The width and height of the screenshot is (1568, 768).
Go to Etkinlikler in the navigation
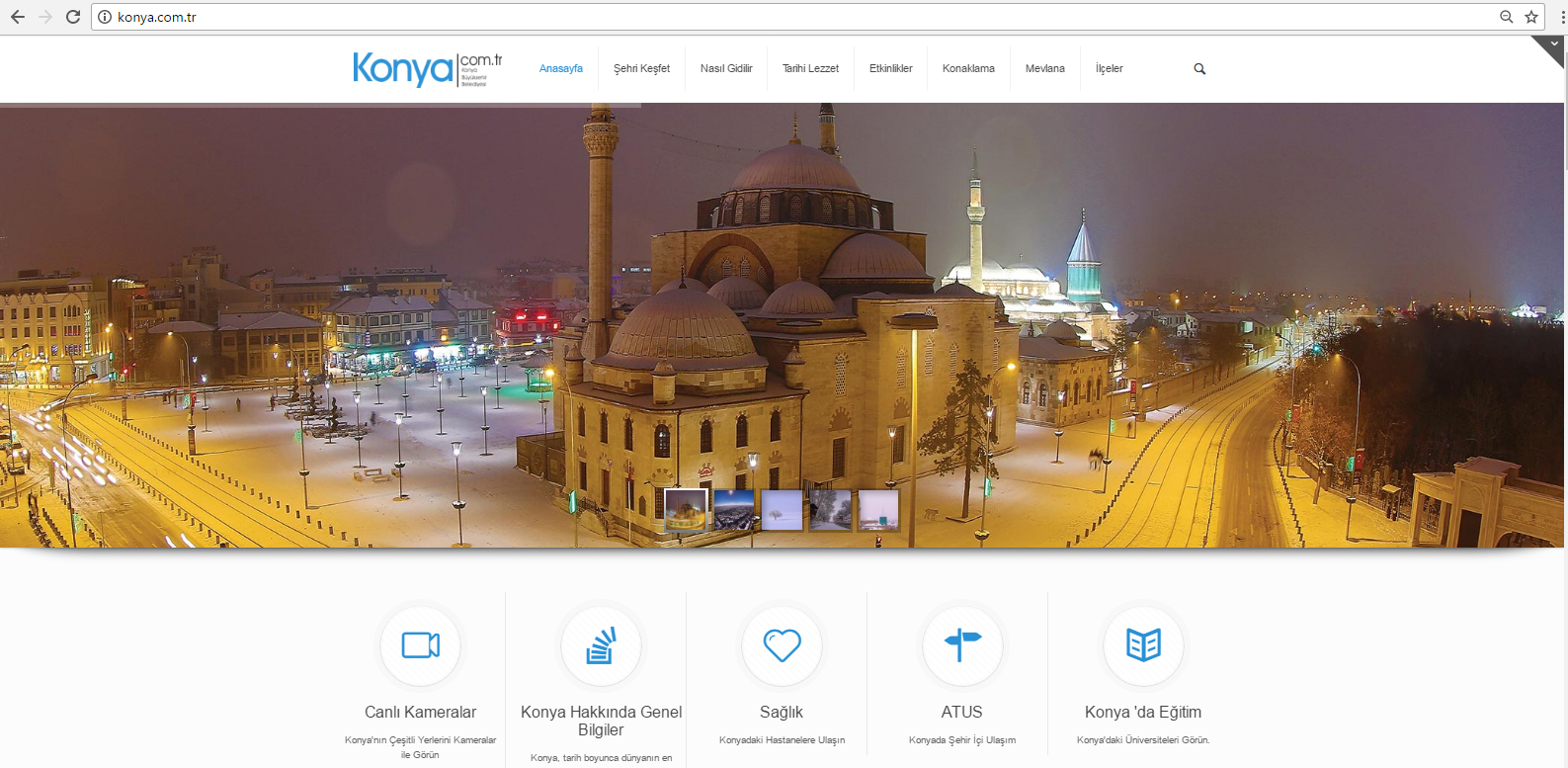coord(890,69)
